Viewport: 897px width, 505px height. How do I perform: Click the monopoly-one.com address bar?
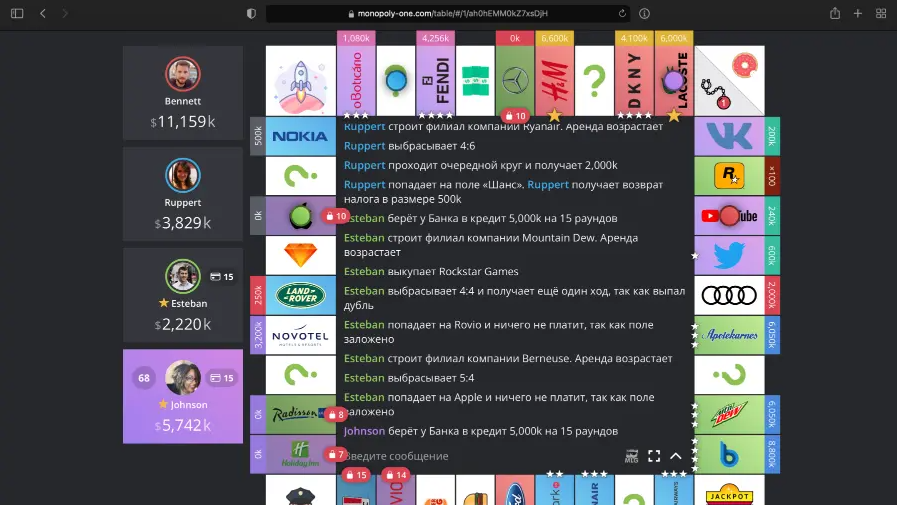[448, 13]
